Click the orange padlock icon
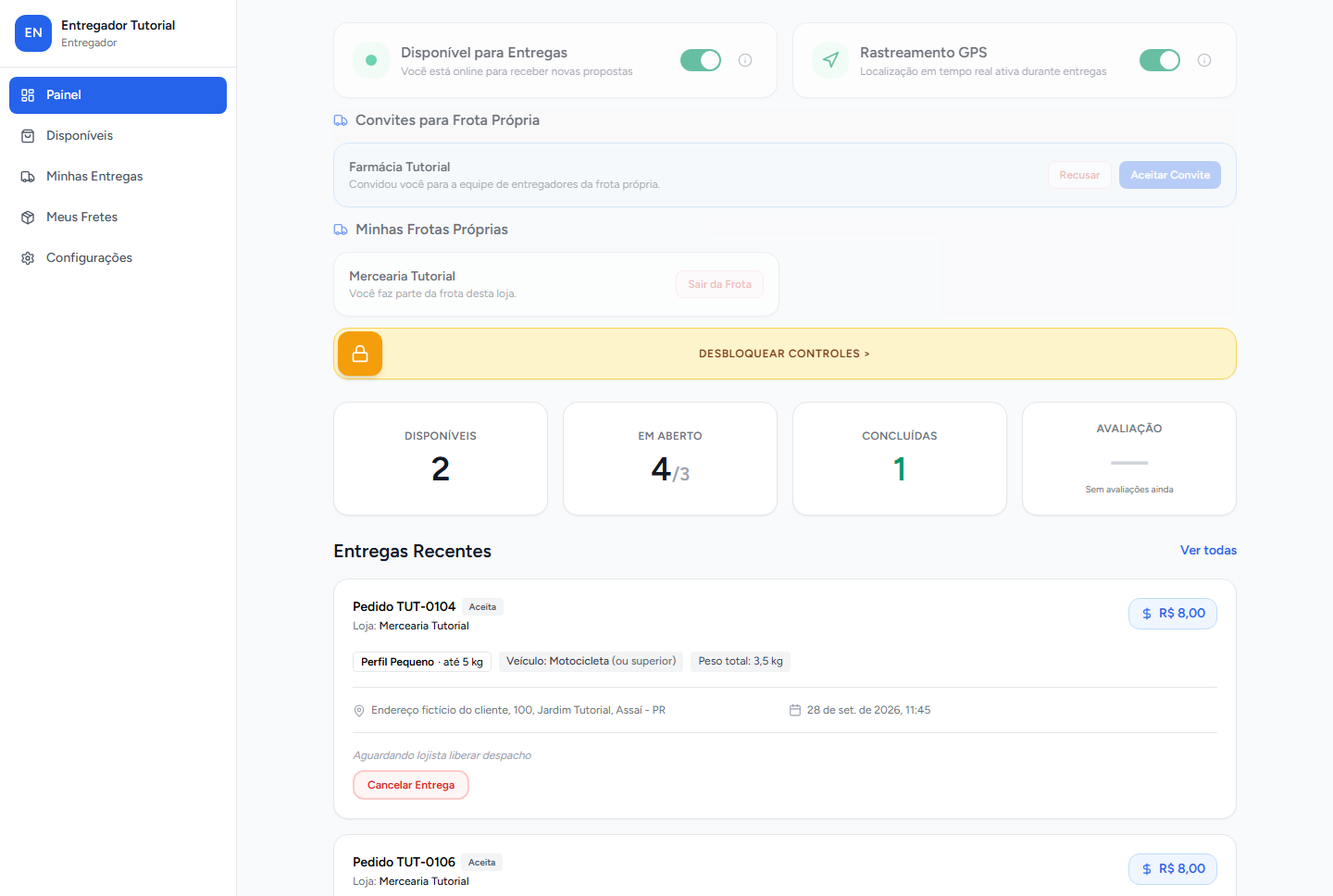1333x896 pixels. [360, 354]
